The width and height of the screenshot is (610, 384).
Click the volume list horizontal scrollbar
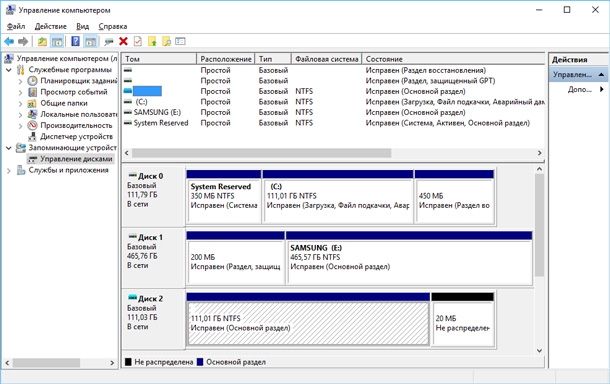coord(261,153)
